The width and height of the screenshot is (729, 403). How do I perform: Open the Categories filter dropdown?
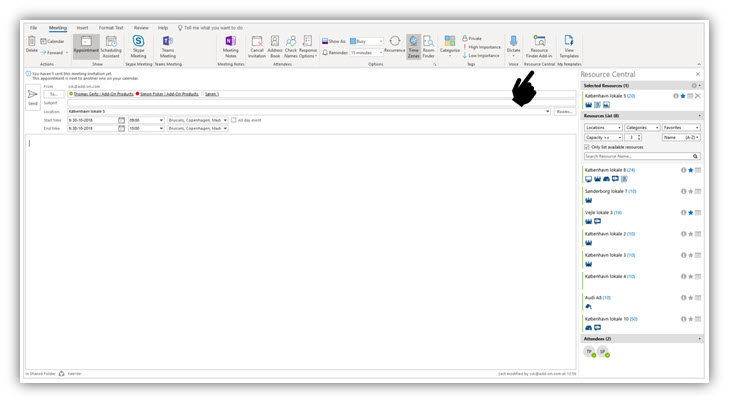click(642, 127)
